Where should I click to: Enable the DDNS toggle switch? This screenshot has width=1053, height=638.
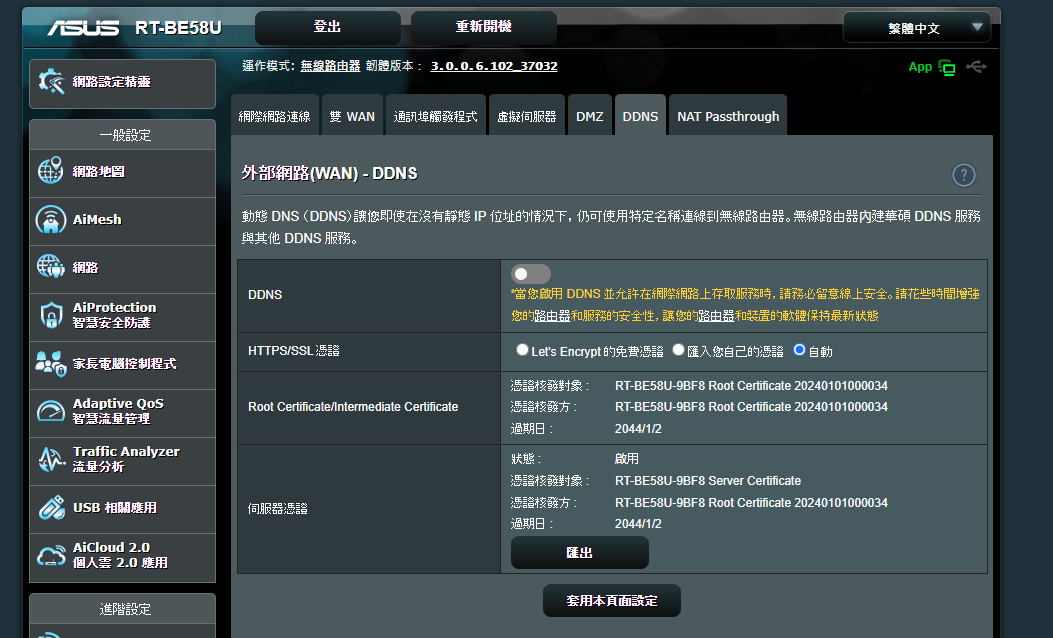click(x=531, y=274)
